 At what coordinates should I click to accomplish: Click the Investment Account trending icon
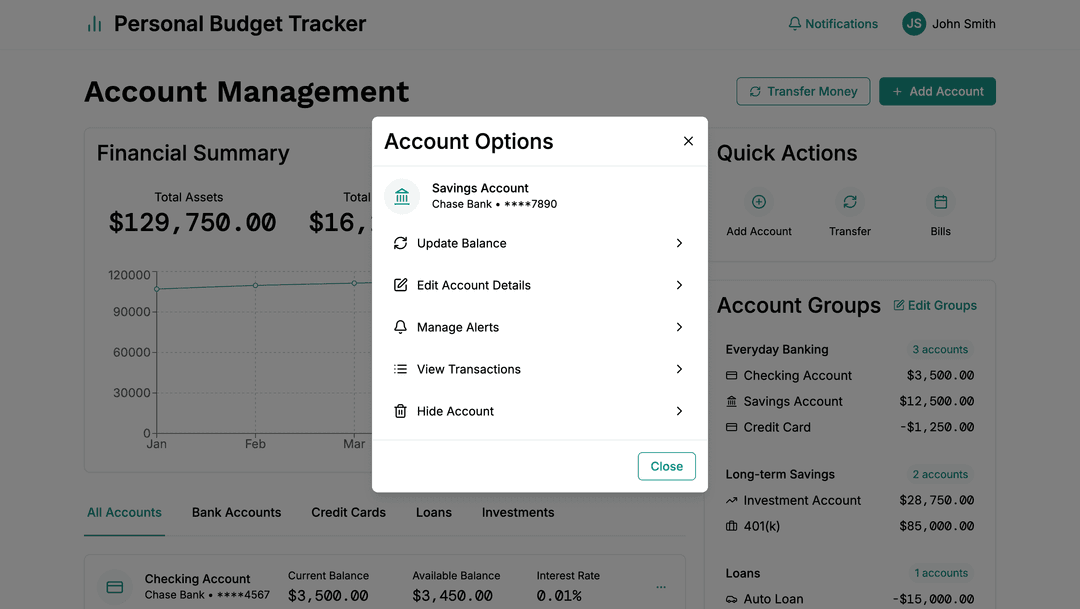coord(731,500)
